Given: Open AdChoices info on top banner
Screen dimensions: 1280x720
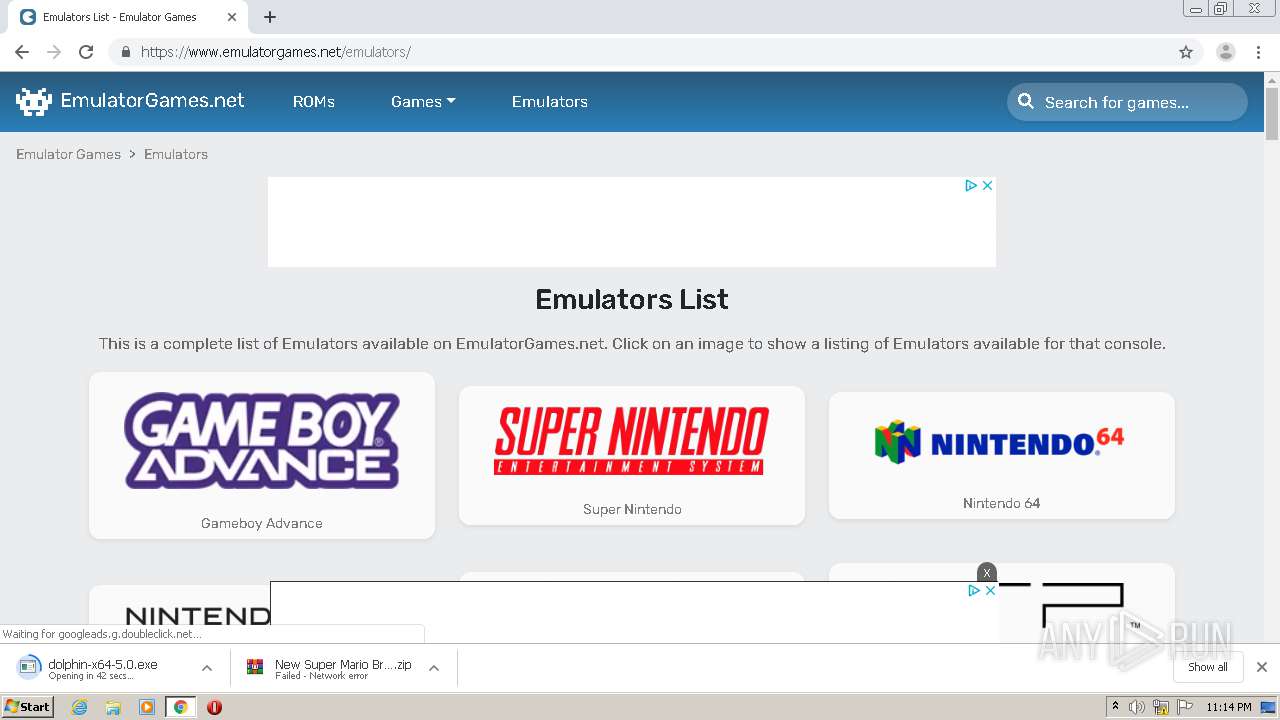Looking at the screenshot, I should coord(970,185).
